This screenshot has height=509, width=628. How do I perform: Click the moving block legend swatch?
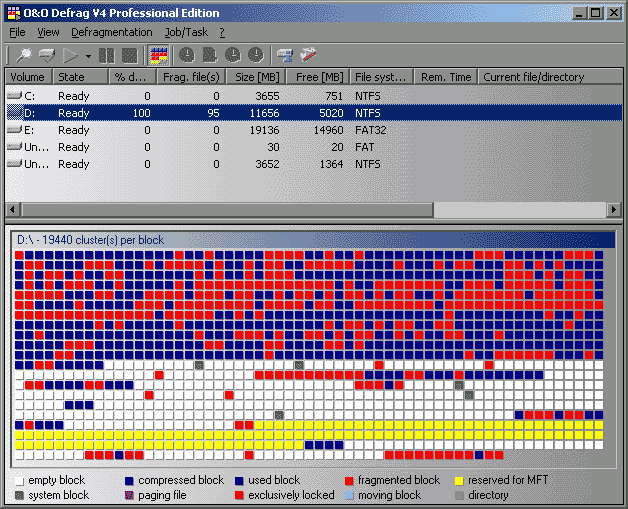pos(349,495)
